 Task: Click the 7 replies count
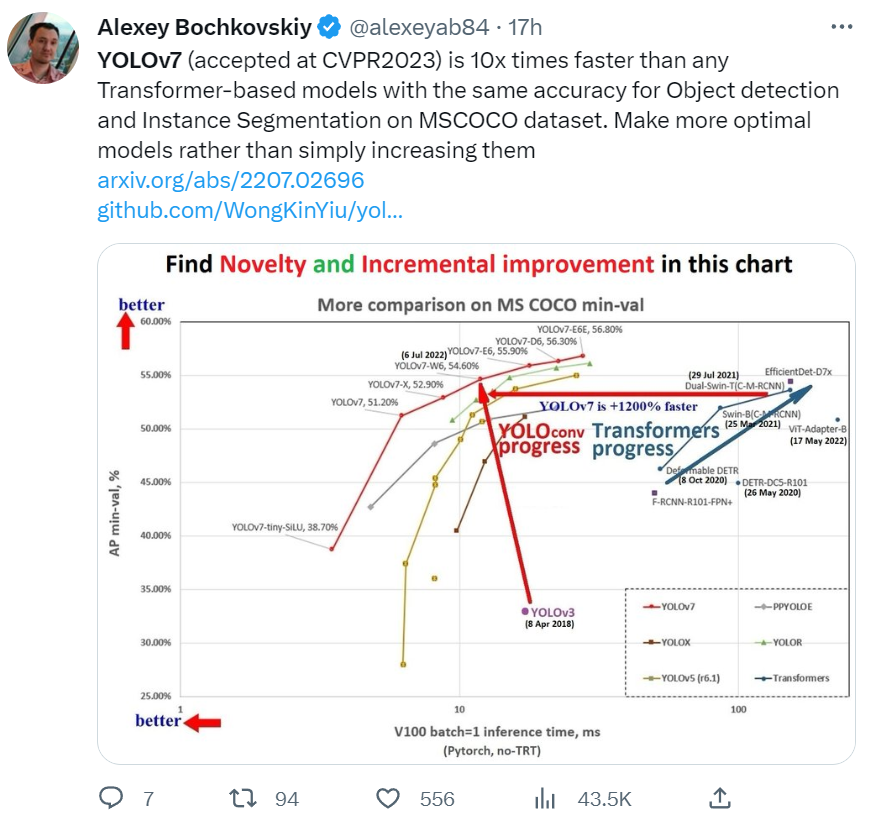pos(148,799)
